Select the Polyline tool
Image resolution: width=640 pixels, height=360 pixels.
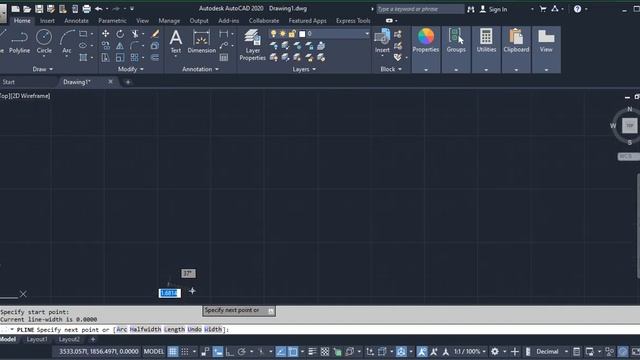pos(19,42)
